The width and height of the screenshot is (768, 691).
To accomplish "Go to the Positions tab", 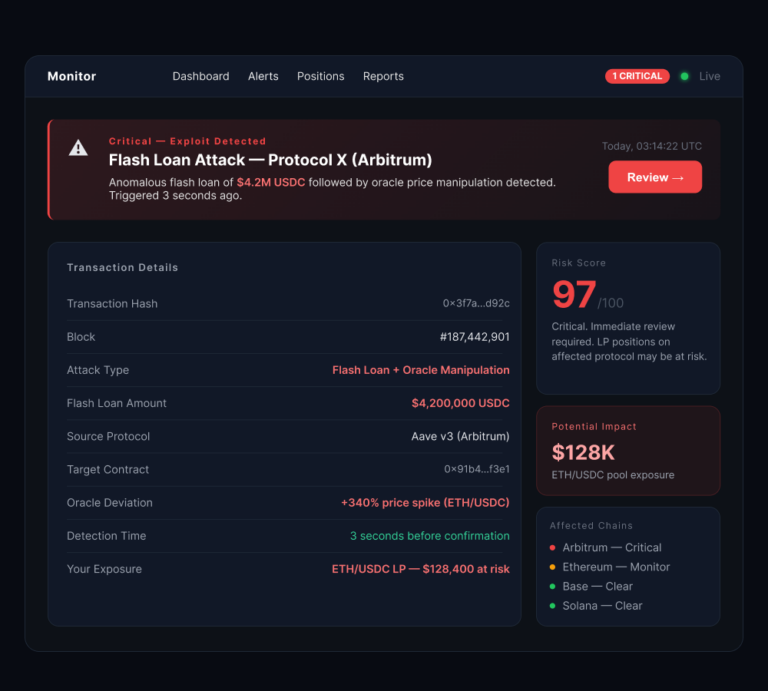I will click(x=321, y=76).
